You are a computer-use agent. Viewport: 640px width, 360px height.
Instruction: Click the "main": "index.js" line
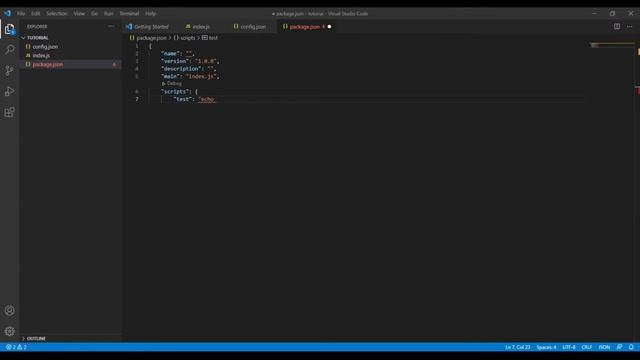(190, 76)
